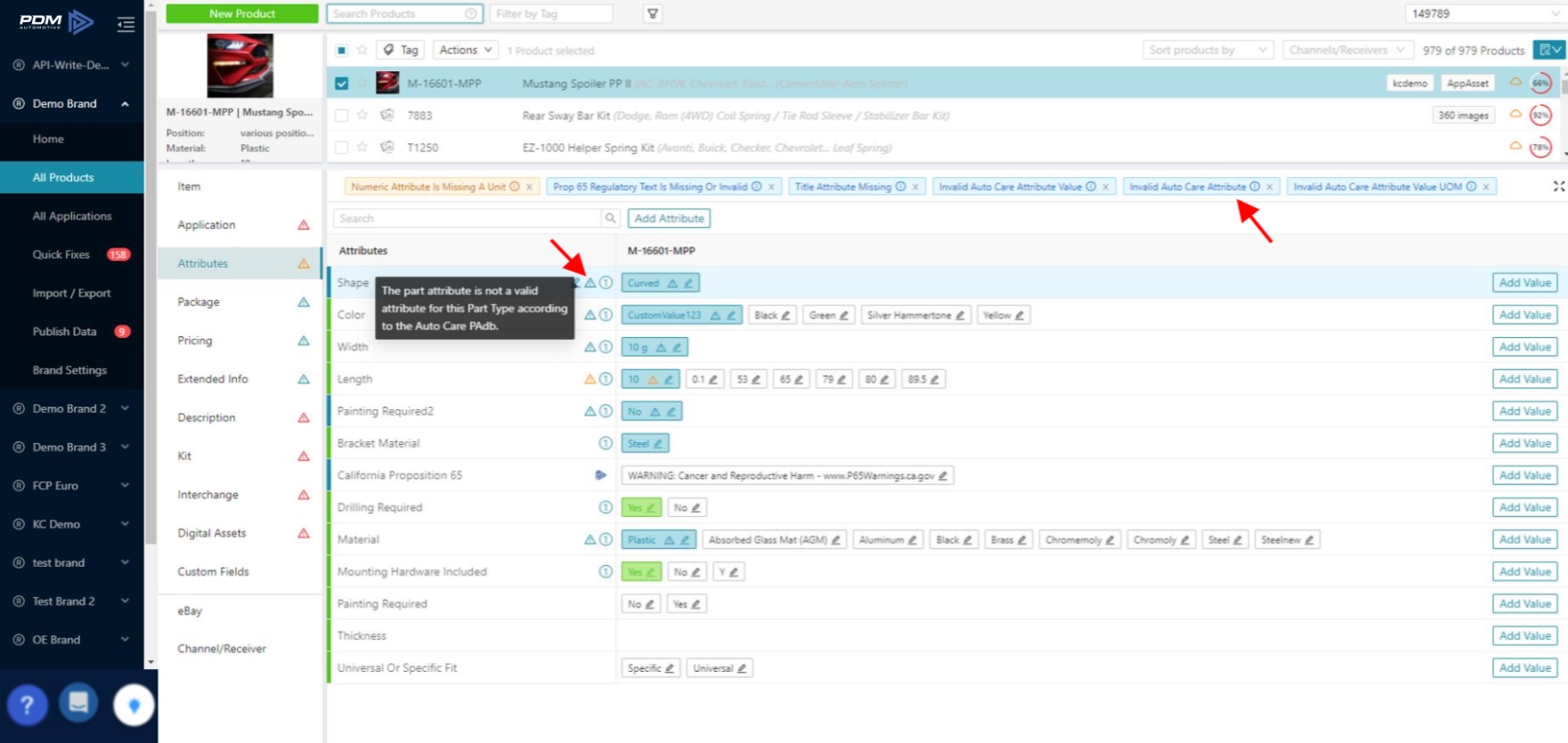Open the Channels/Receivers dropdown

(1347, 50)
